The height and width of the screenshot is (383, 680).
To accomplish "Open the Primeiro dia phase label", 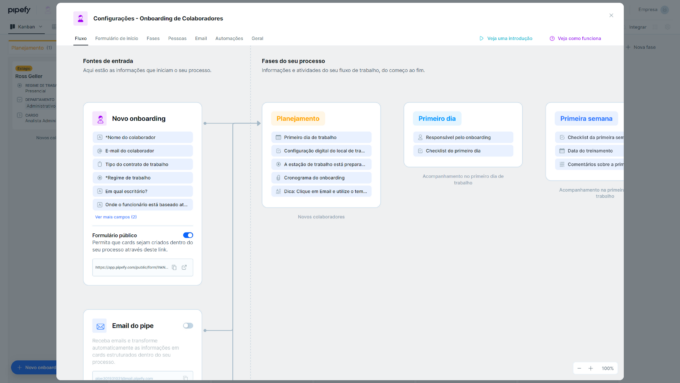I will click(x=437, y=118).
